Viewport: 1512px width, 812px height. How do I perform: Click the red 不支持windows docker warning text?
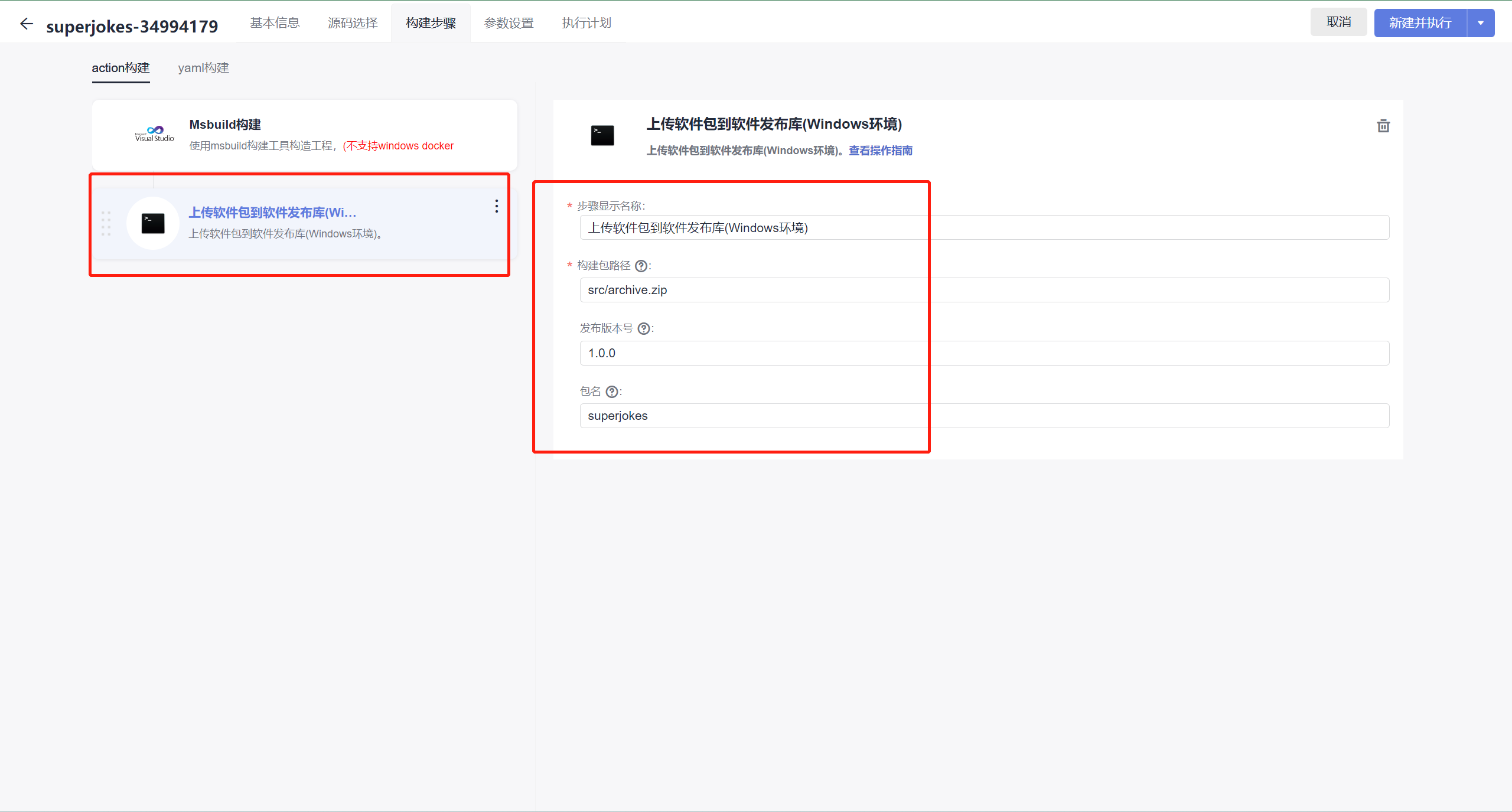click(x=398, y=146)
